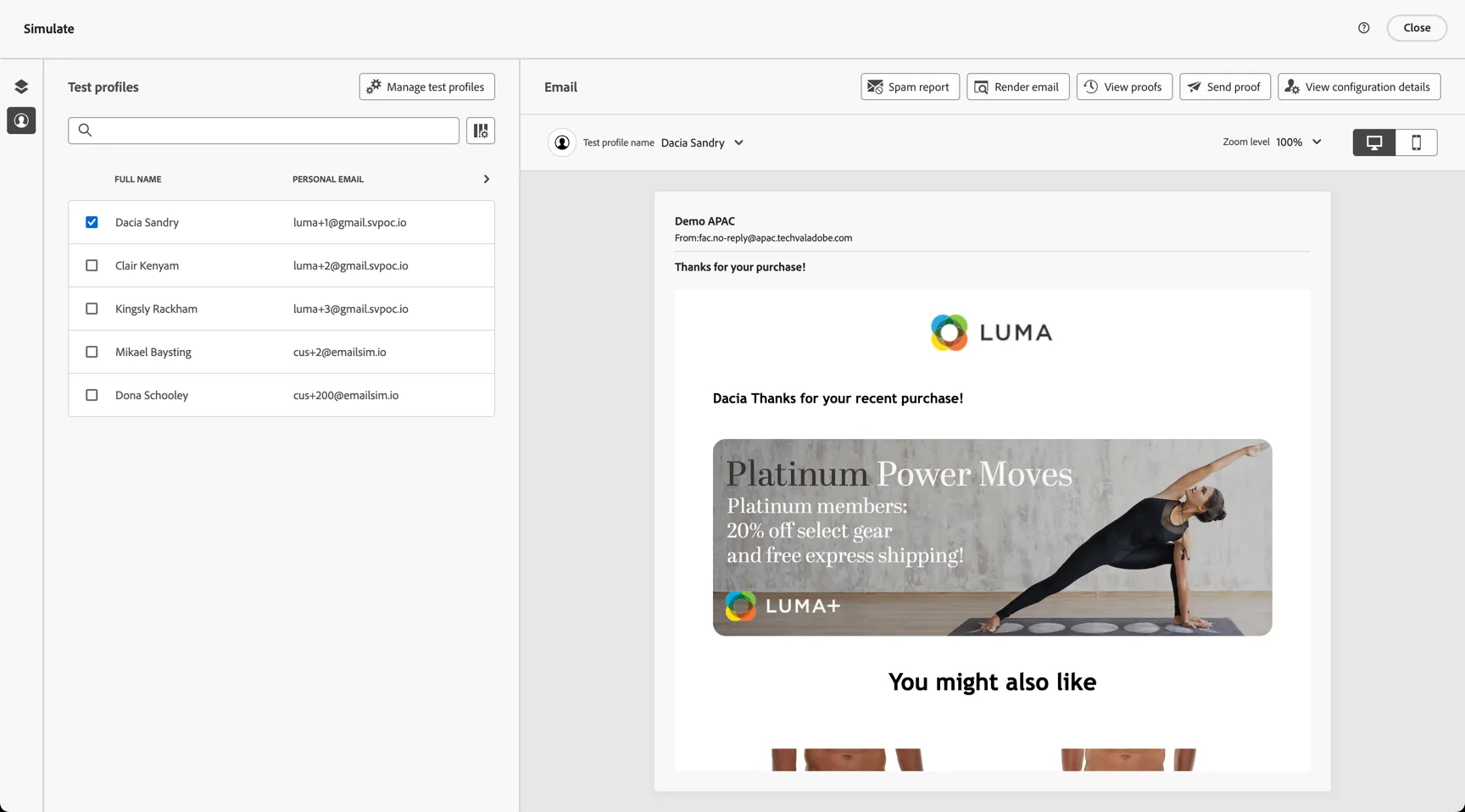Check Mikael Baysting test profile
This screenshot has height=812, width=1465.
(92, 352)
